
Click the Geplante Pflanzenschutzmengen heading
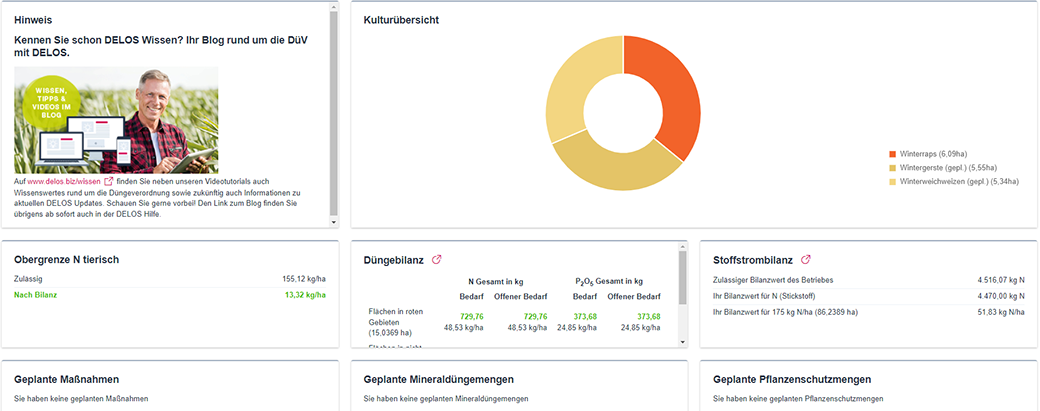pos(792,380)
